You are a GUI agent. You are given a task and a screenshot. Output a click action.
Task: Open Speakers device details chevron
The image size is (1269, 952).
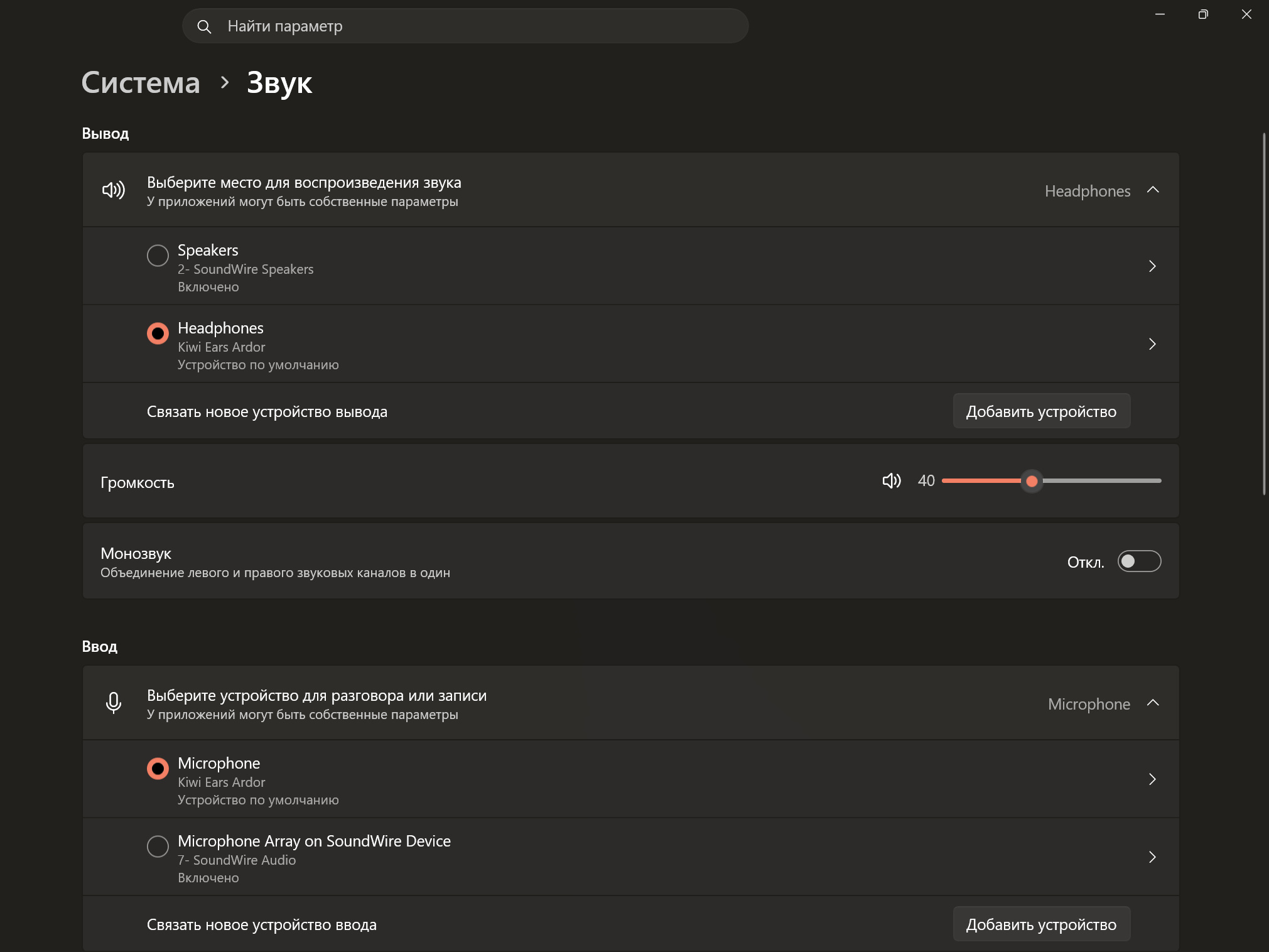(1152, 266)
